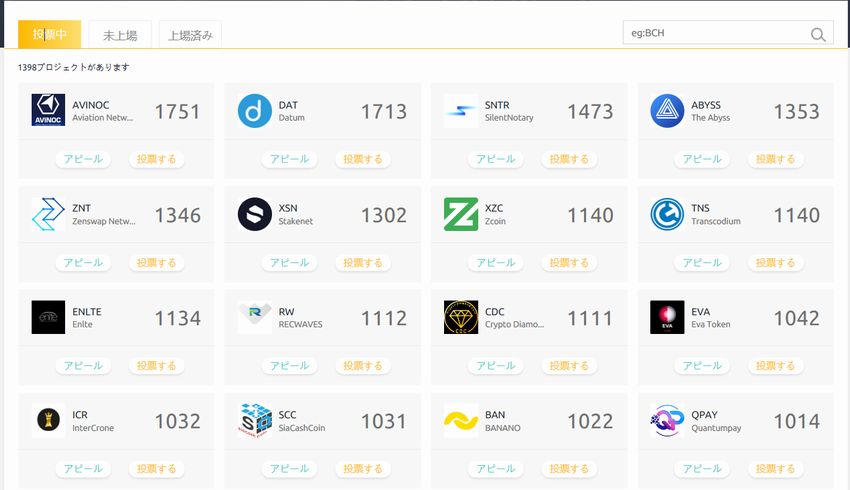The height and width of the screenshot is (490, 850).
Task: Click the 1398プロジェクトがあります text
Action: 74,67
